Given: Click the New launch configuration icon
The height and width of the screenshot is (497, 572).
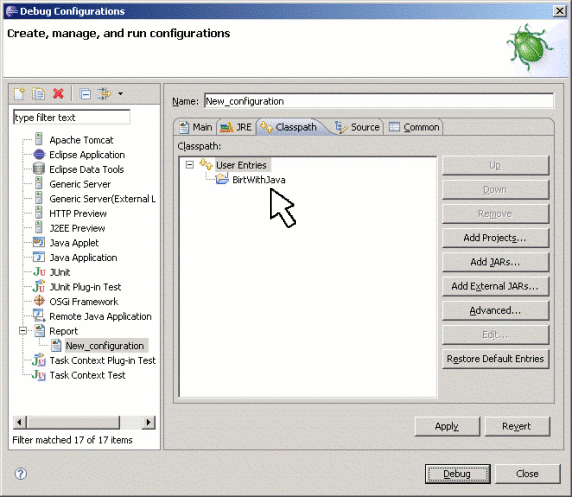Looking at the screenshot, I should [19, 94].
